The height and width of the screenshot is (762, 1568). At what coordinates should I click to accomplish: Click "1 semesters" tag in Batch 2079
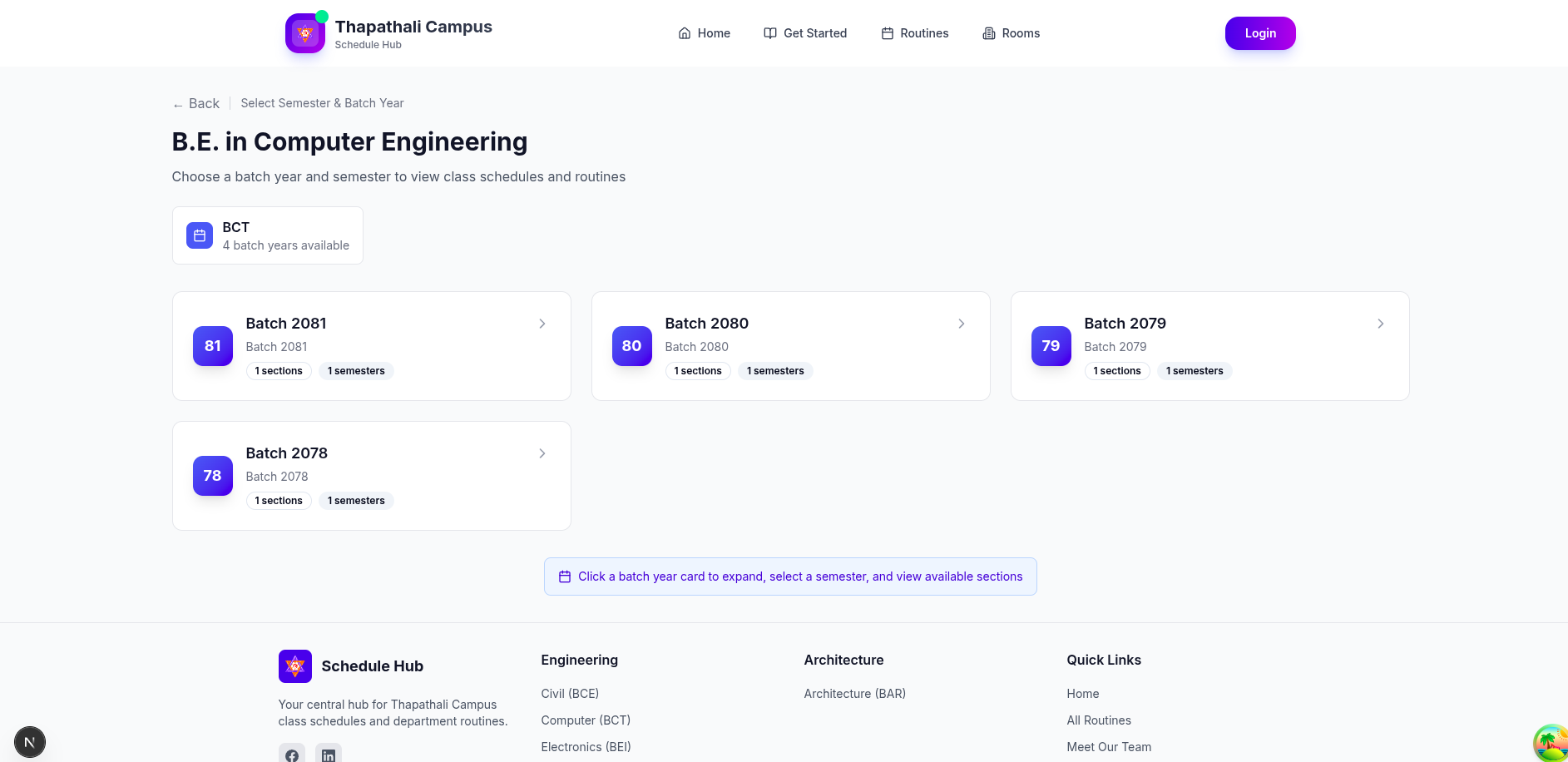1195,371
